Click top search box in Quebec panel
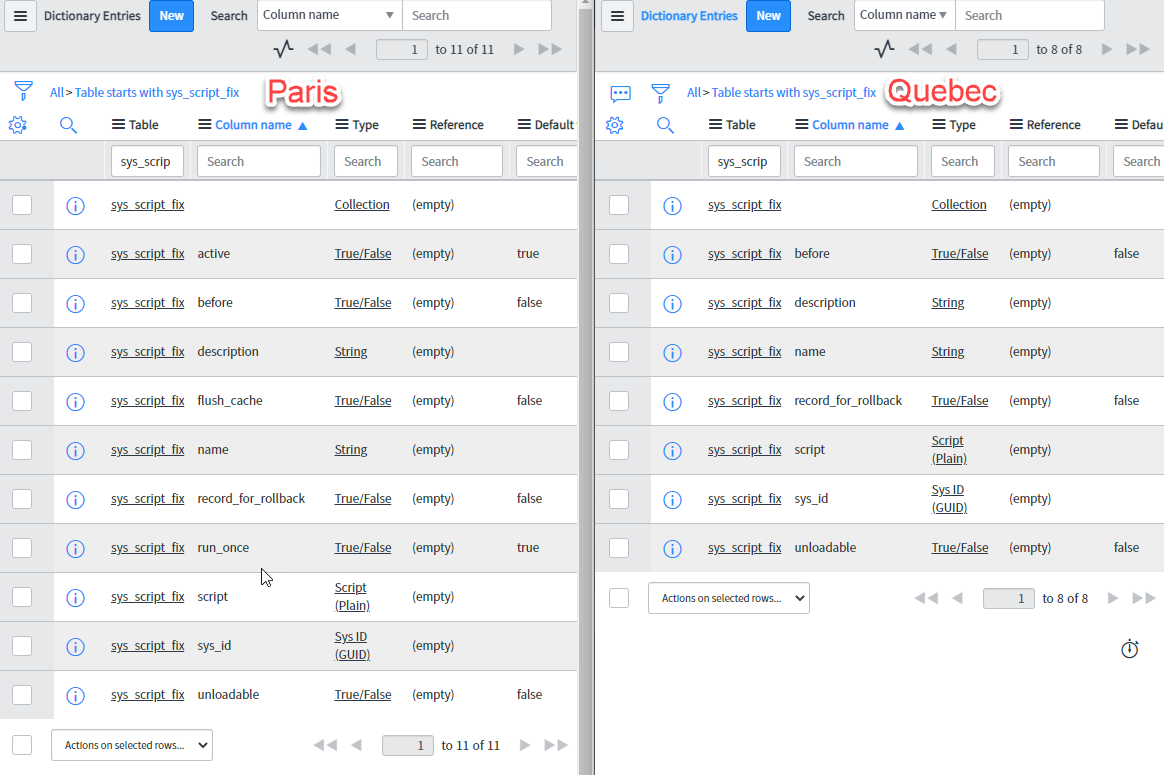 1029,15
